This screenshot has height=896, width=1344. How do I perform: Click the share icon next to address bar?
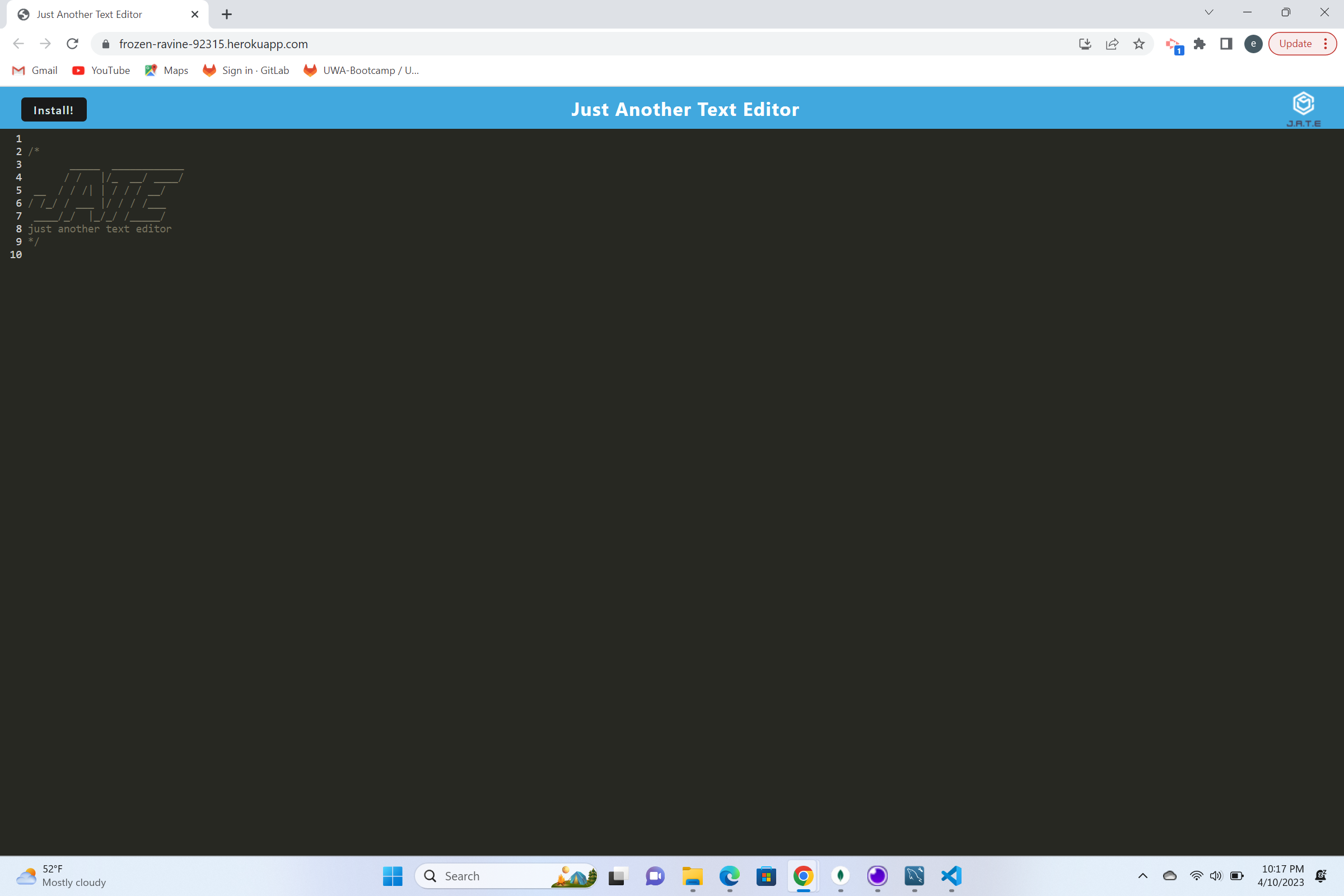[1111, 44]
